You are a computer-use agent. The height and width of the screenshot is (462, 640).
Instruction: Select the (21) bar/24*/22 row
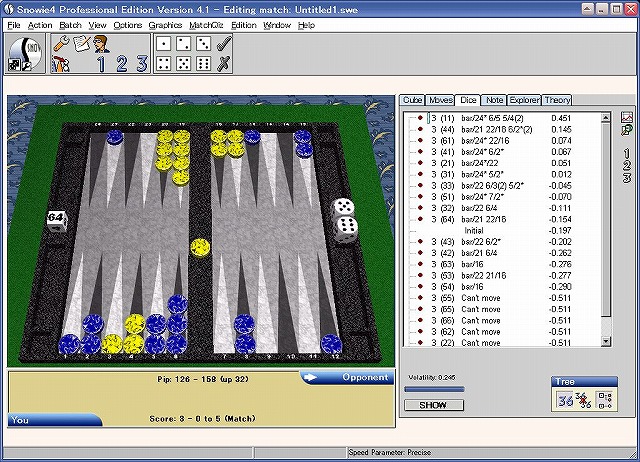point(500,163)
